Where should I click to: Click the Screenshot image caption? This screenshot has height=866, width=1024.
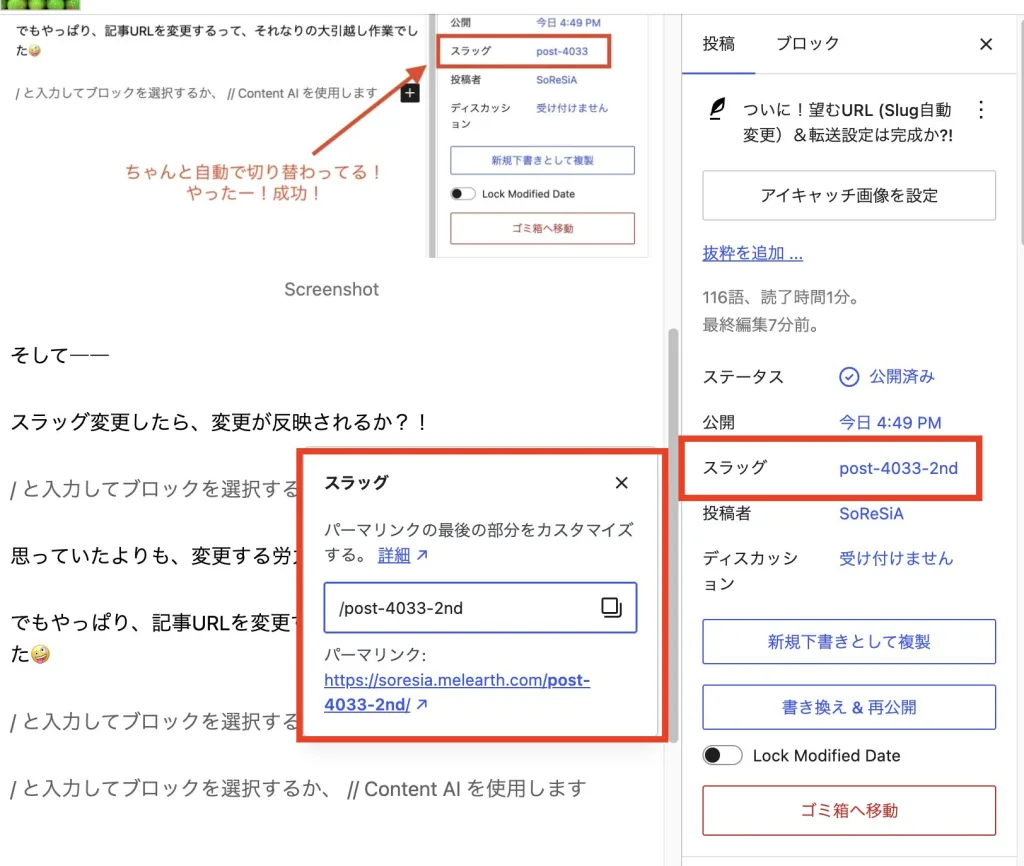point(331,289)
